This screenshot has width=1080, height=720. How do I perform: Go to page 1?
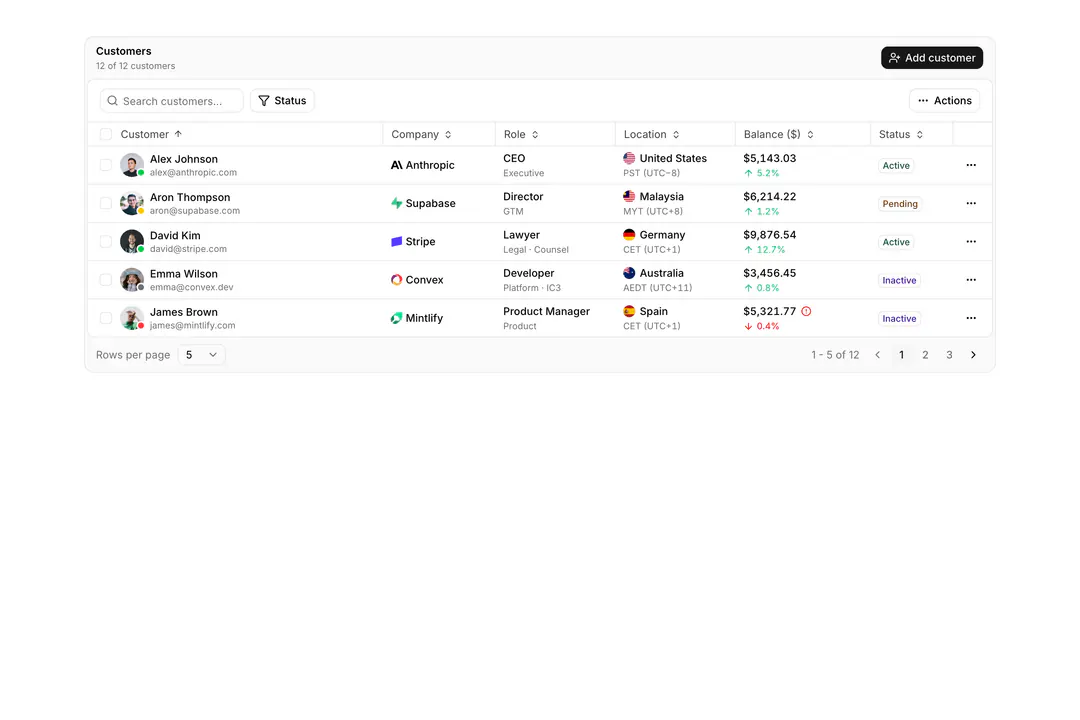pyautogui.click(x=901, y=355)
